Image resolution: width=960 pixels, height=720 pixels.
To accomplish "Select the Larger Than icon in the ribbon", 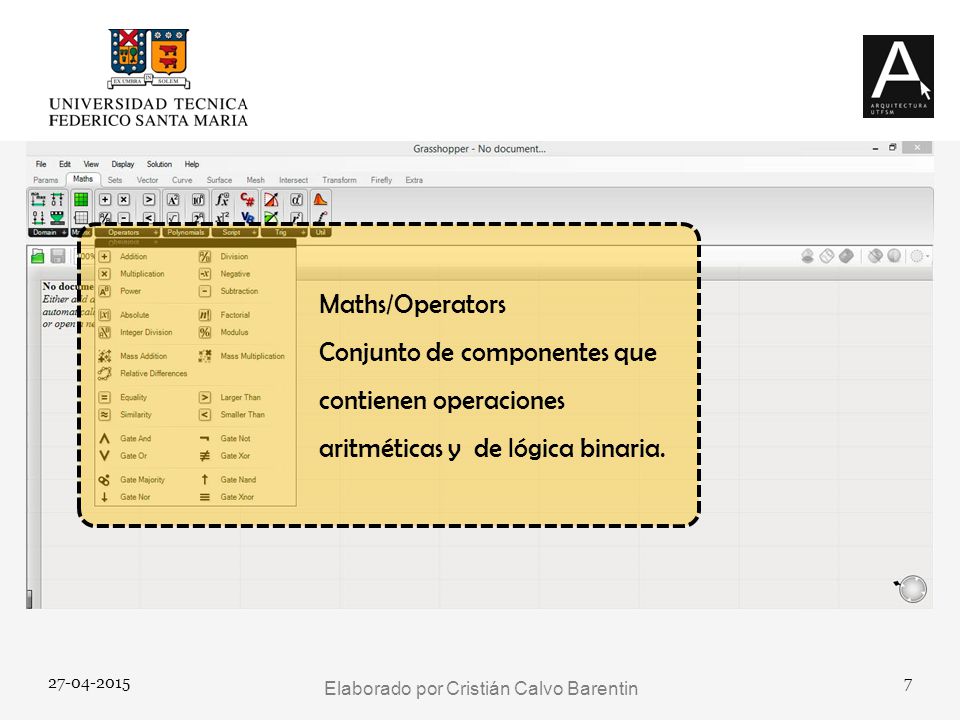I will 149,200.
